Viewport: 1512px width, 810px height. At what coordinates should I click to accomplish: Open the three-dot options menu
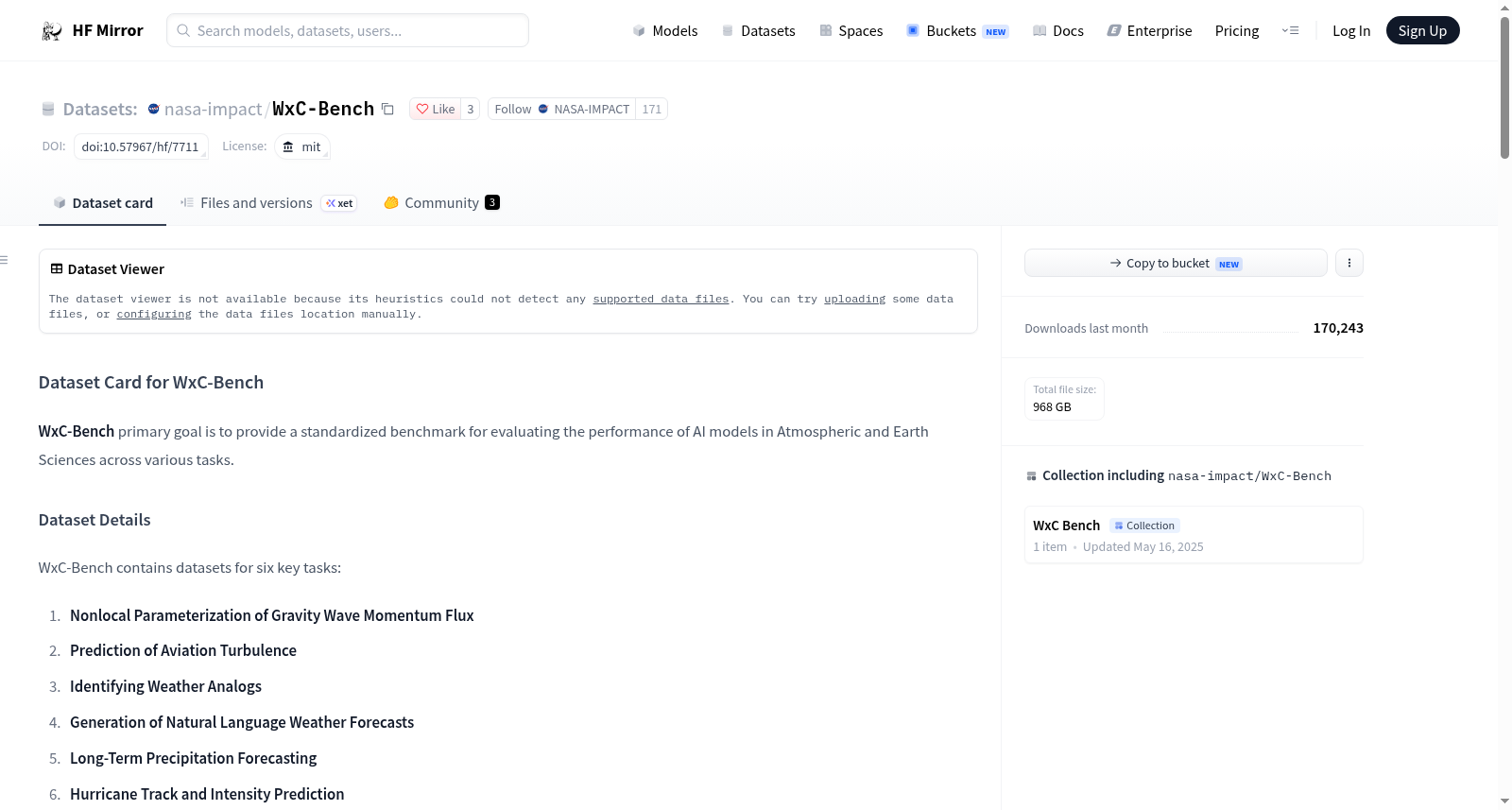1349,263
